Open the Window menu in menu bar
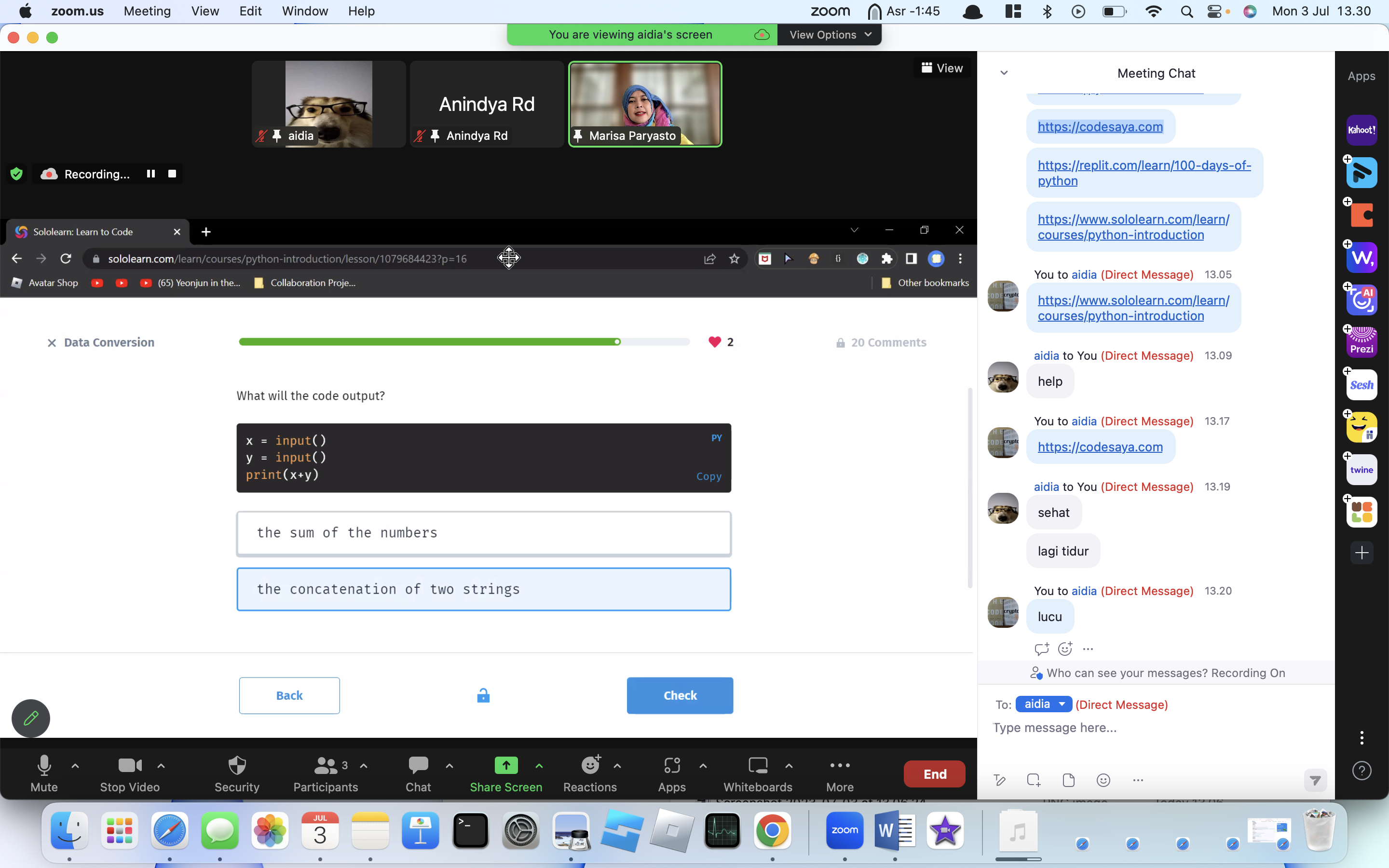 click(x=305, y=11)
